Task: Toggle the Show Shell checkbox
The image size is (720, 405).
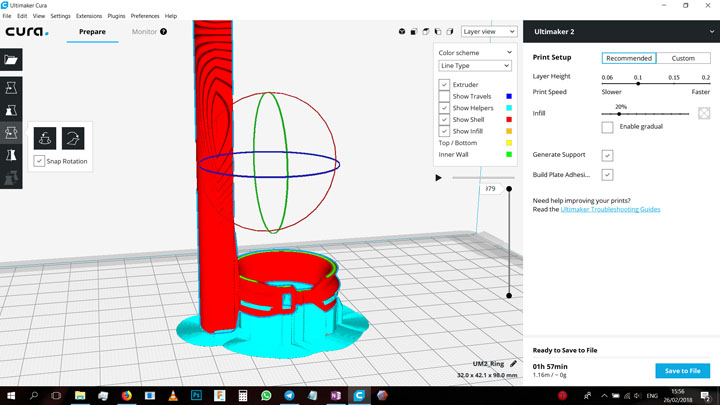Action: tap(444, 119)
